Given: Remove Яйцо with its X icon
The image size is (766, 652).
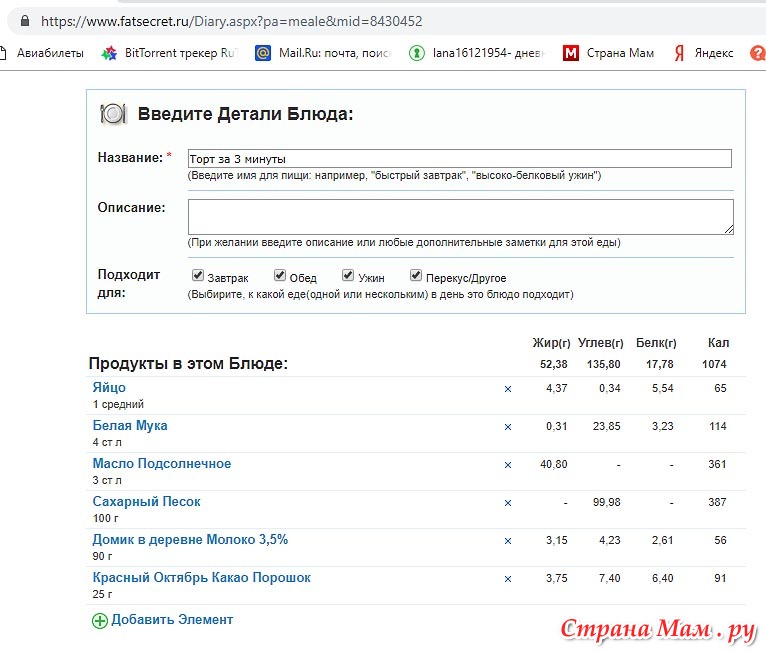Looking at the screenshot, I should pos(508,389).
